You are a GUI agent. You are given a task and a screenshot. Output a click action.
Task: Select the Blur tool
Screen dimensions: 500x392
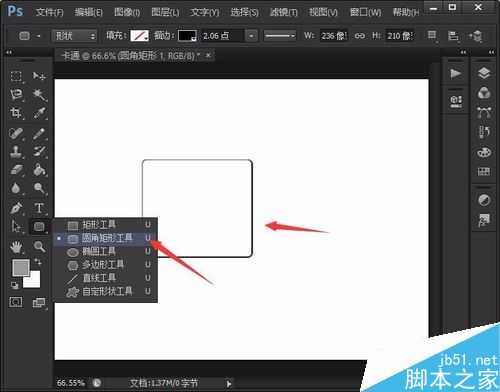[x=16, y=188]
